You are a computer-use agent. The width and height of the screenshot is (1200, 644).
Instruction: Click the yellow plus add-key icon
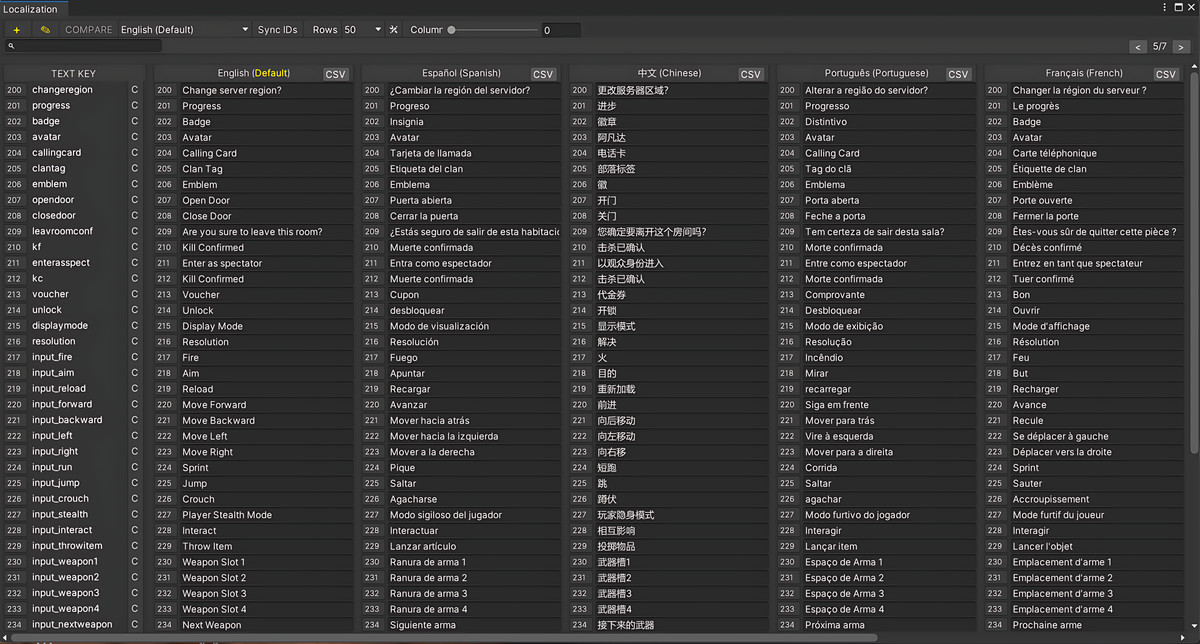[17, 30]
